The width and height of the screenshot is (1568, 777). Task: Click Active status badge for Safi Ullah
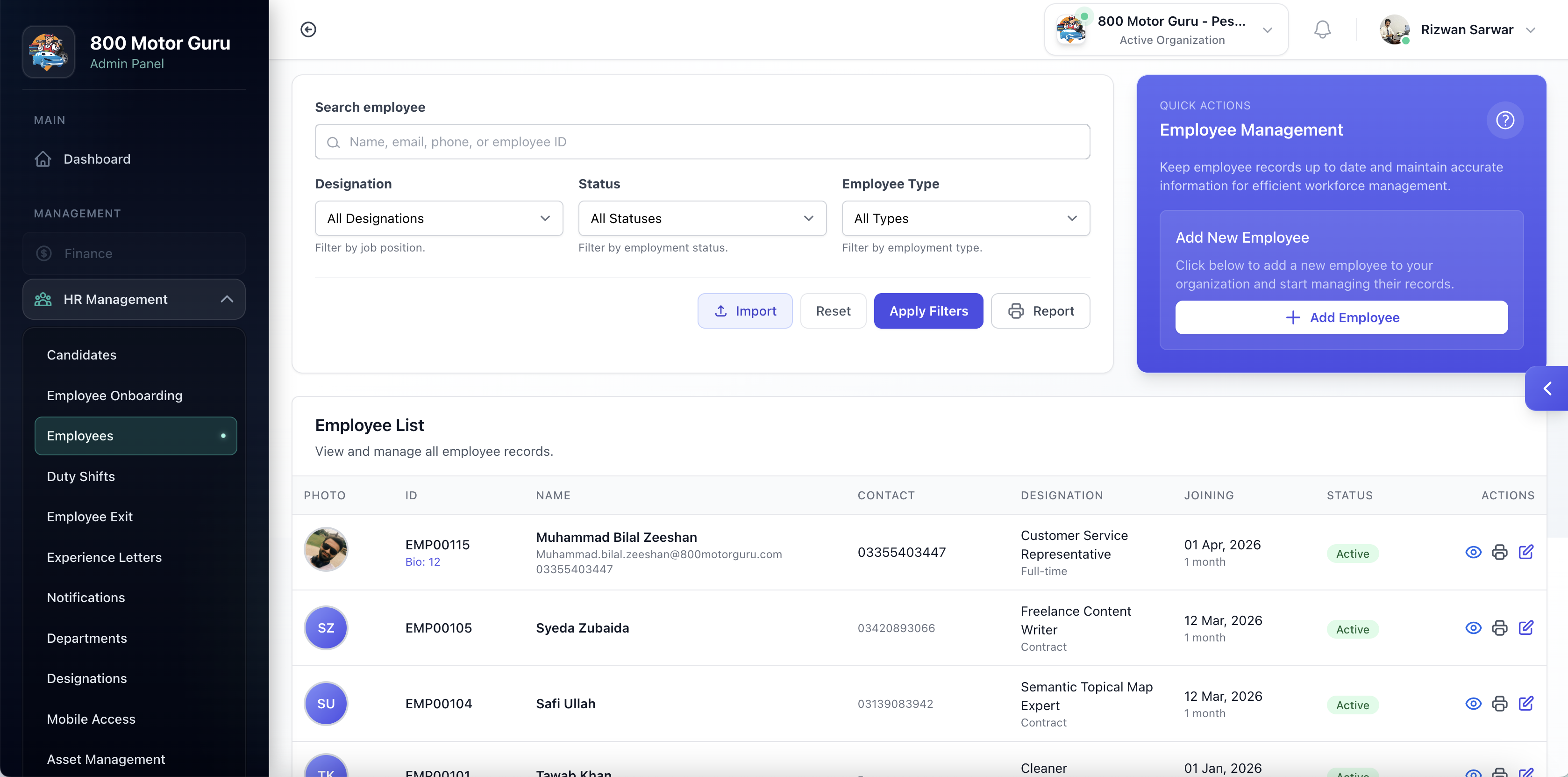pos(1352,705)
